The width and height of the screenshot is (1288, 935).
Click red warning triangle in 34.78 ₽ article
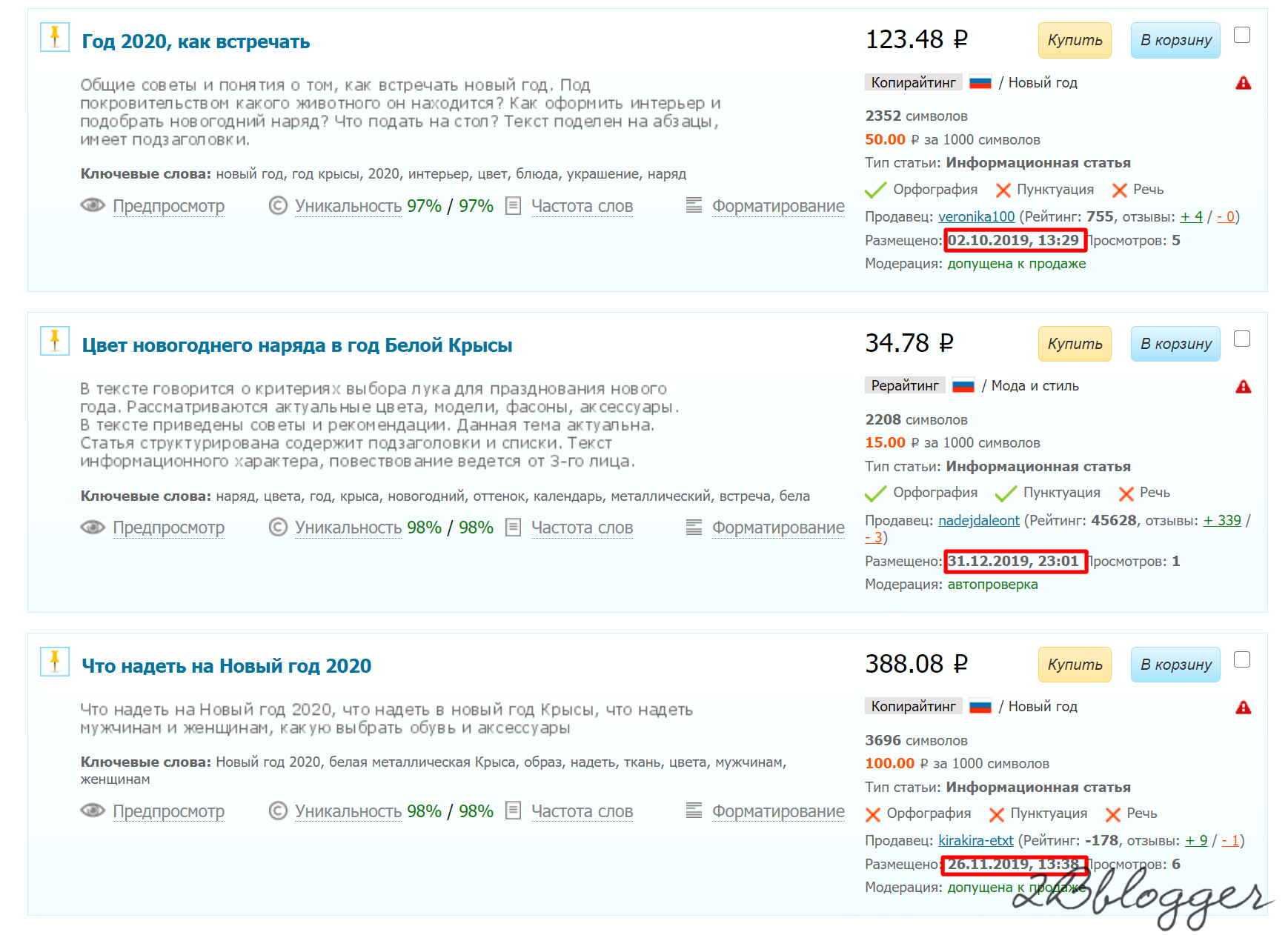coord(1243,387)
